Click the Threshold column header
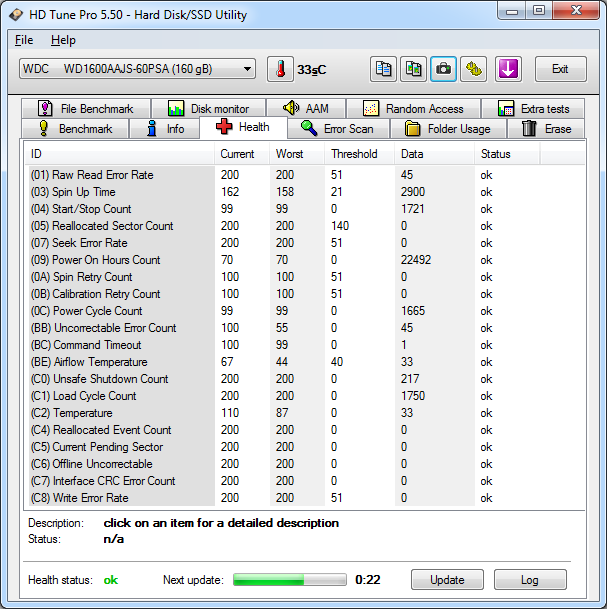 360,154
